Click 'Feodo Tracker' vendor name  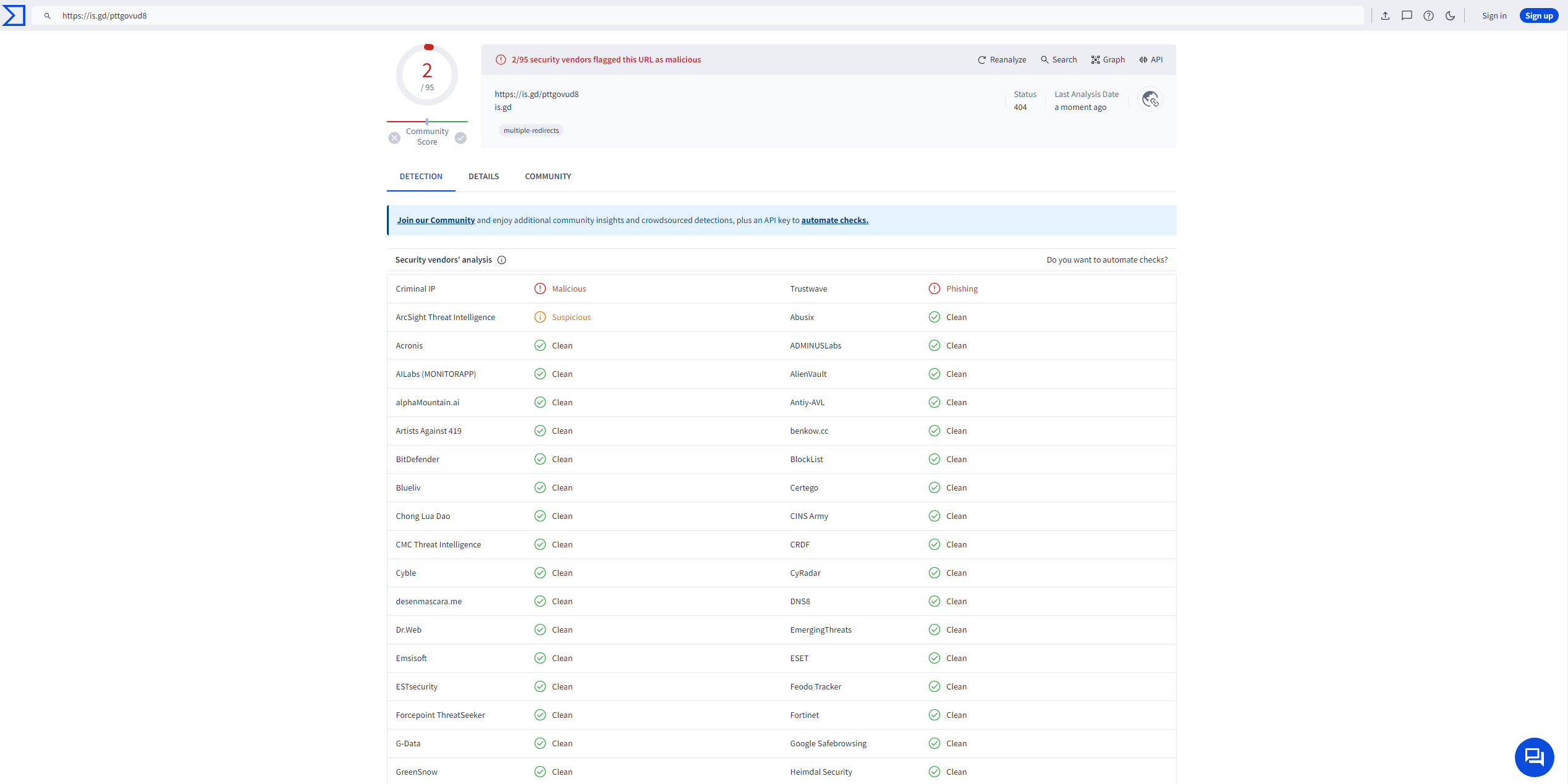[815, 687]
